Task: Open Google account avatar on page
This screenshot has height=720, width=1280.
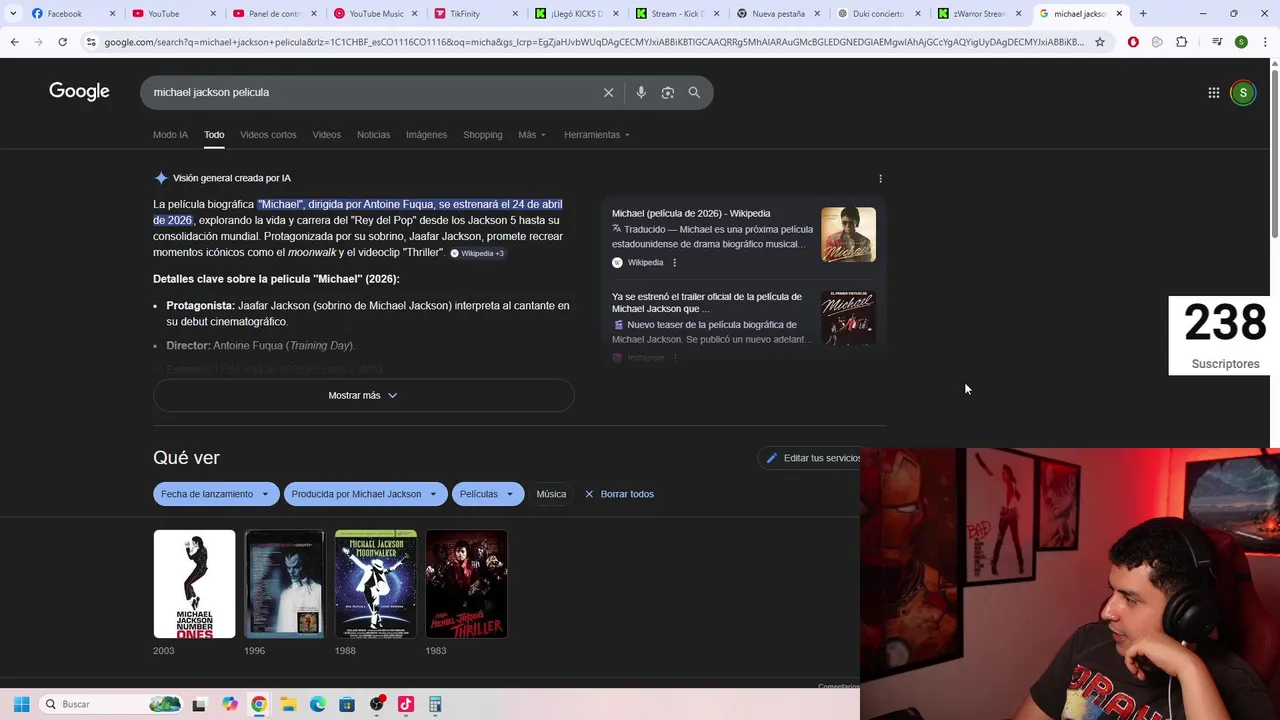Action: click(x=1243, y=92)
